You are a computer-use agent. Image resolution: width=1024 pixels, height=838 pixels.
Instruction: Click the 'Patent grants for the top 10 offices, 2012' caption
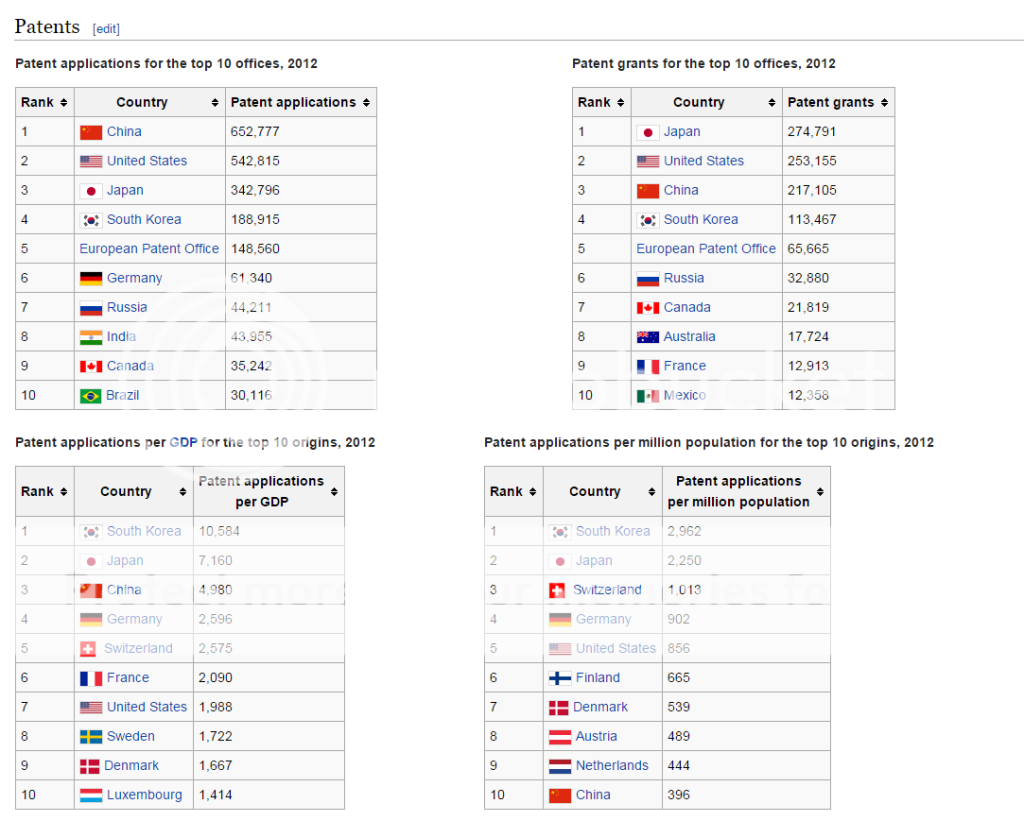tap(704, 64)
